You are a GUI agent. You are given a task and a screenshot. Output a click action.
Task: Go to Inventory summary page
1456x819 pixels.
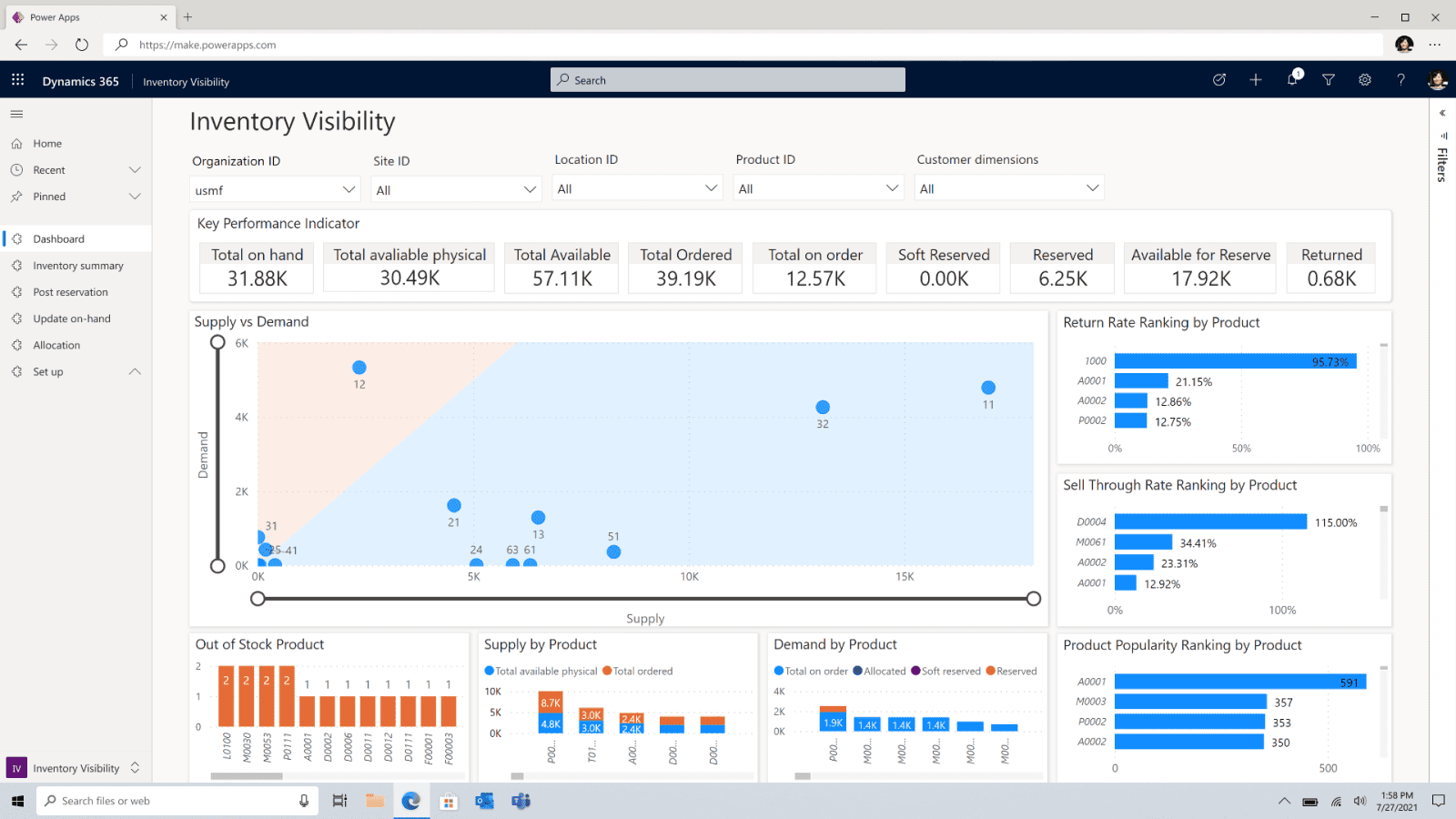[x=78, y=266]
